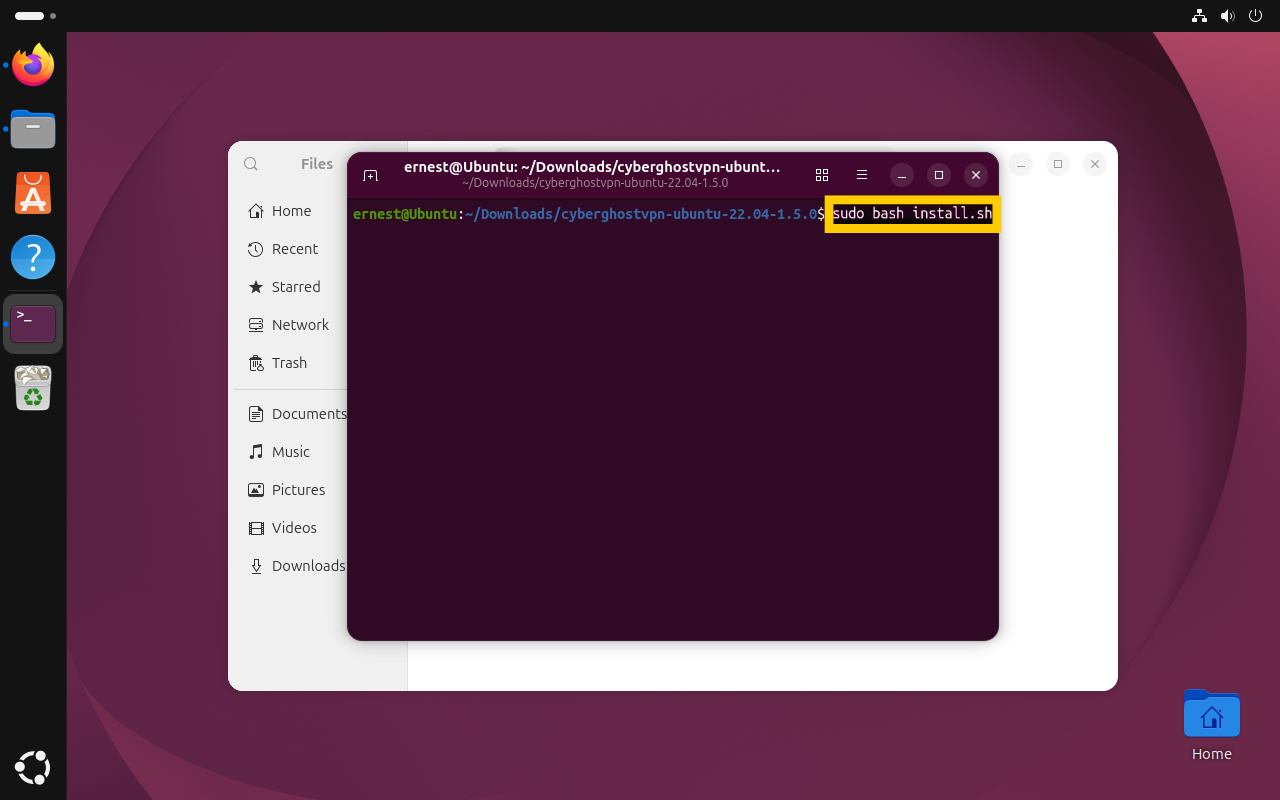Minimize the Files window
Screen dimensions: 1280x800
coord(1020,164)
